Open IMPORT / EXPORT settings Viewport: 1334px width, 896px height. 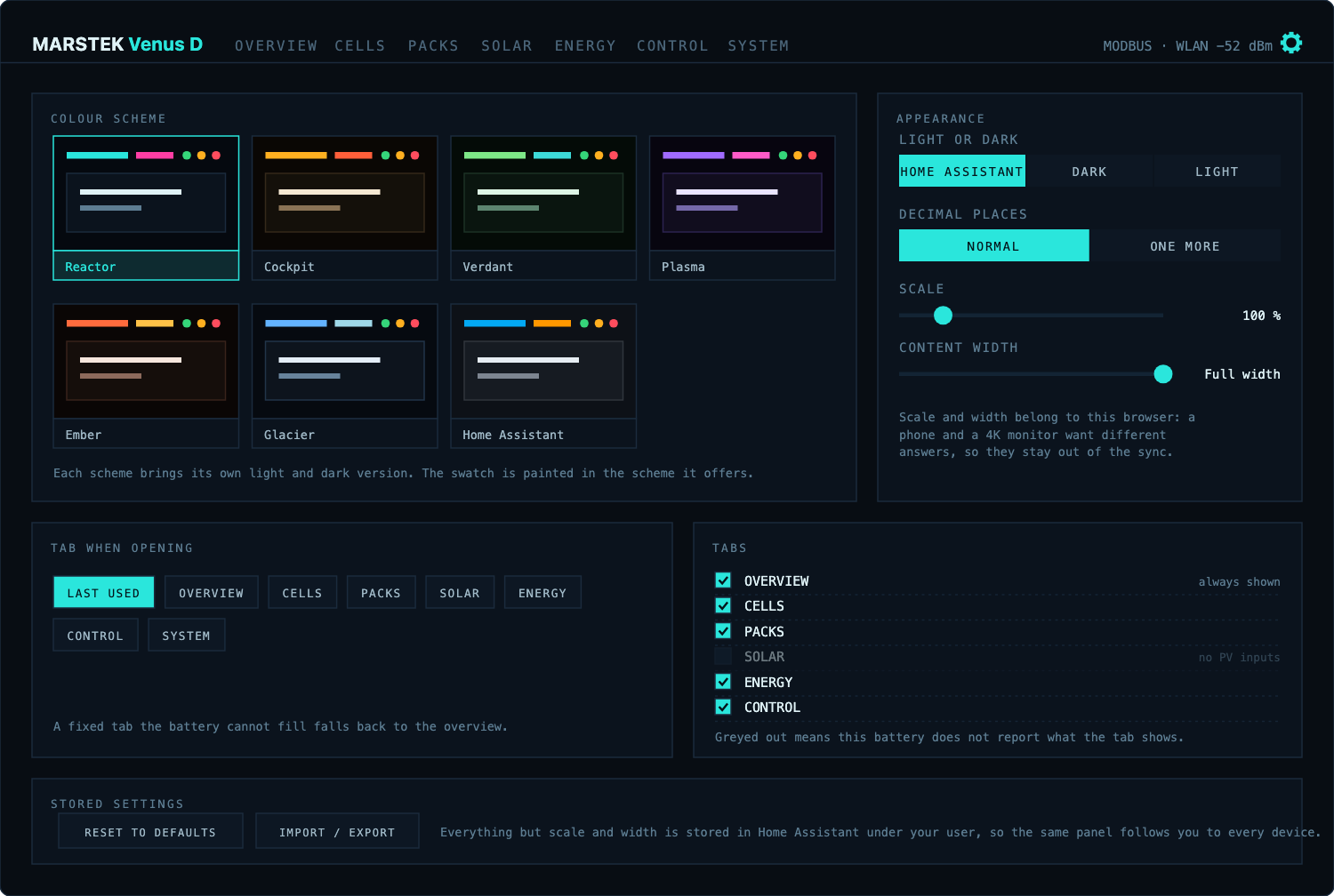click(x=337, y=832)
